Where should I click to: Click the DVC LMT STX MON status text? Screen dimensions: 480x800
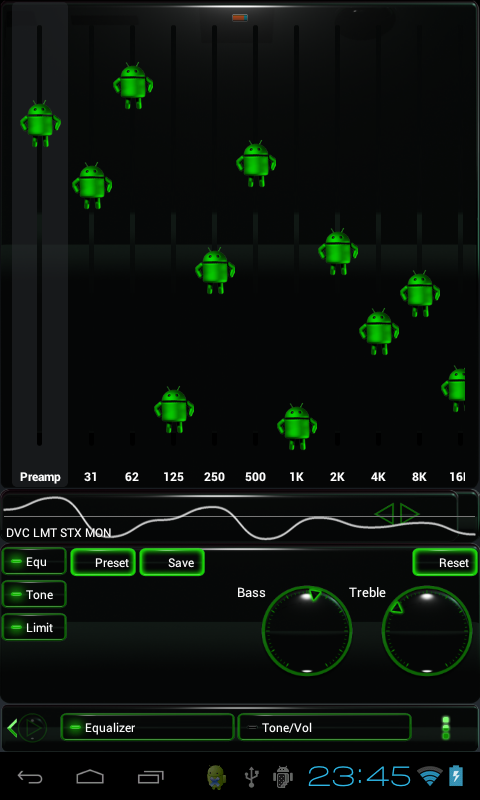click(59, 533)
